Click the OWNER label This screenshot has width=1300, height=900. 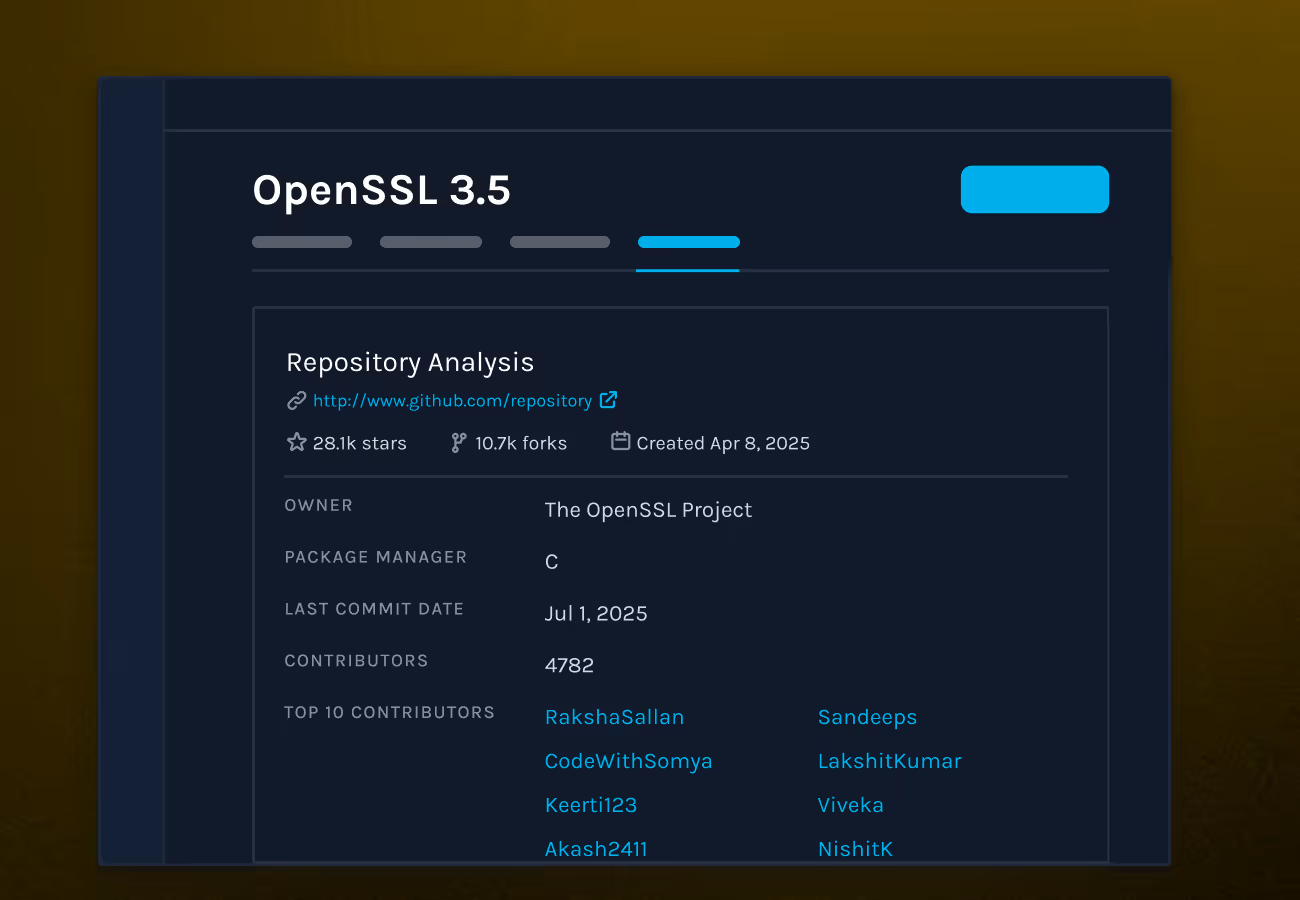pyautogui.click(x=319, y=506)
